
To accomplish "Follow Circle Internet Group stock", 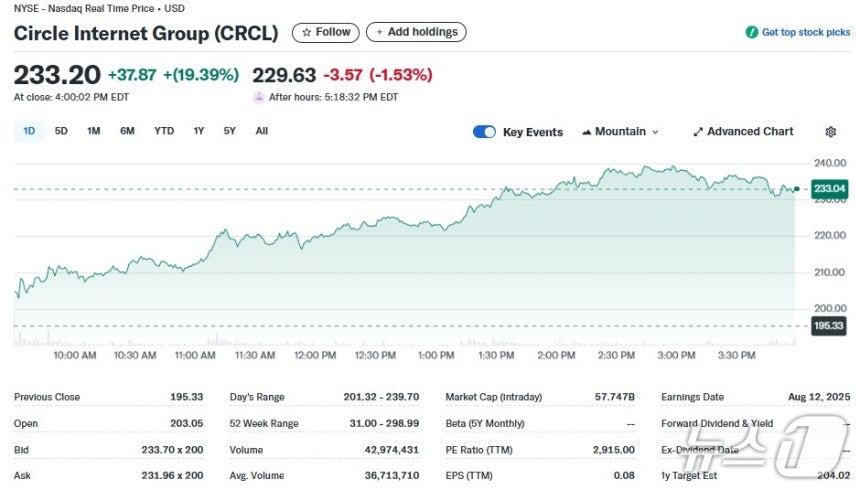I will pos(326,32).
